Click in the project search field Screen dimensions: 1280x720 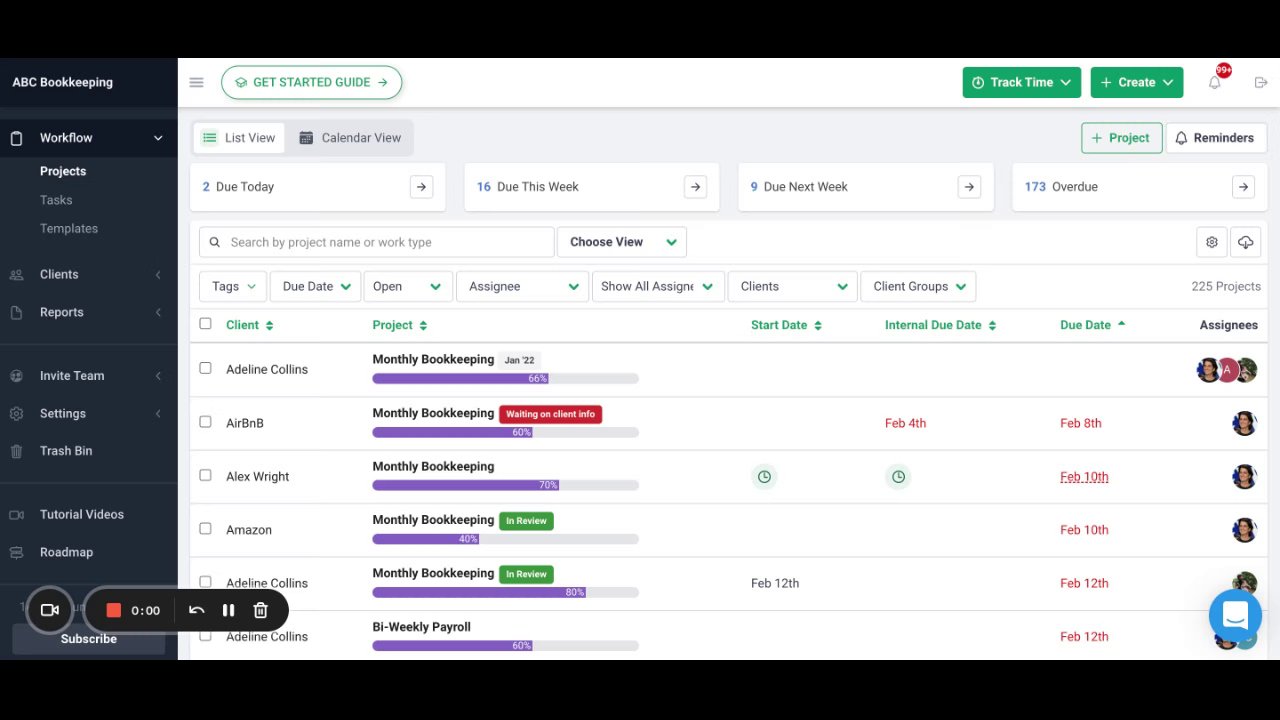377,242
